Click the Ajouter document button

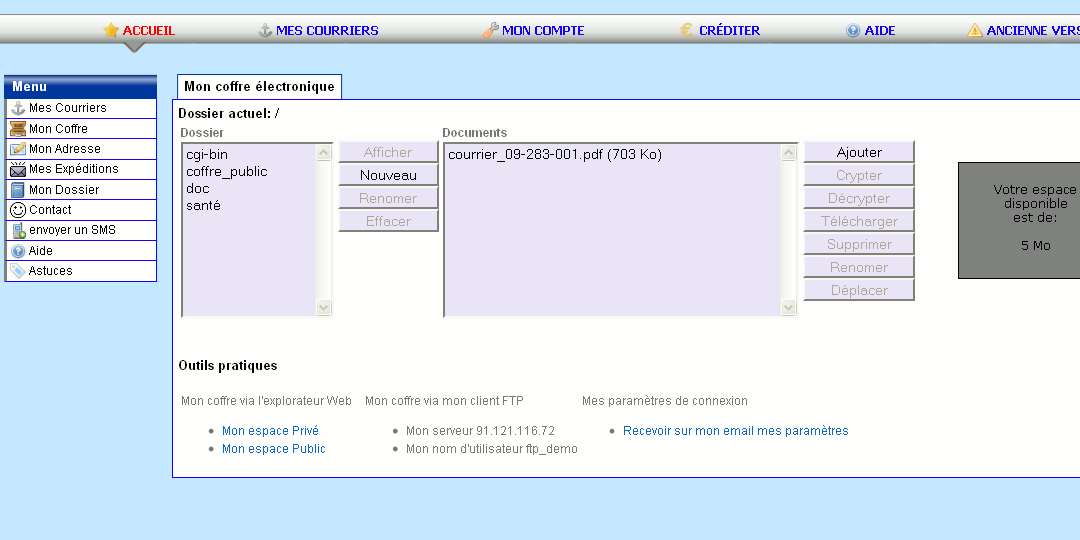click(x=859, y=152)
